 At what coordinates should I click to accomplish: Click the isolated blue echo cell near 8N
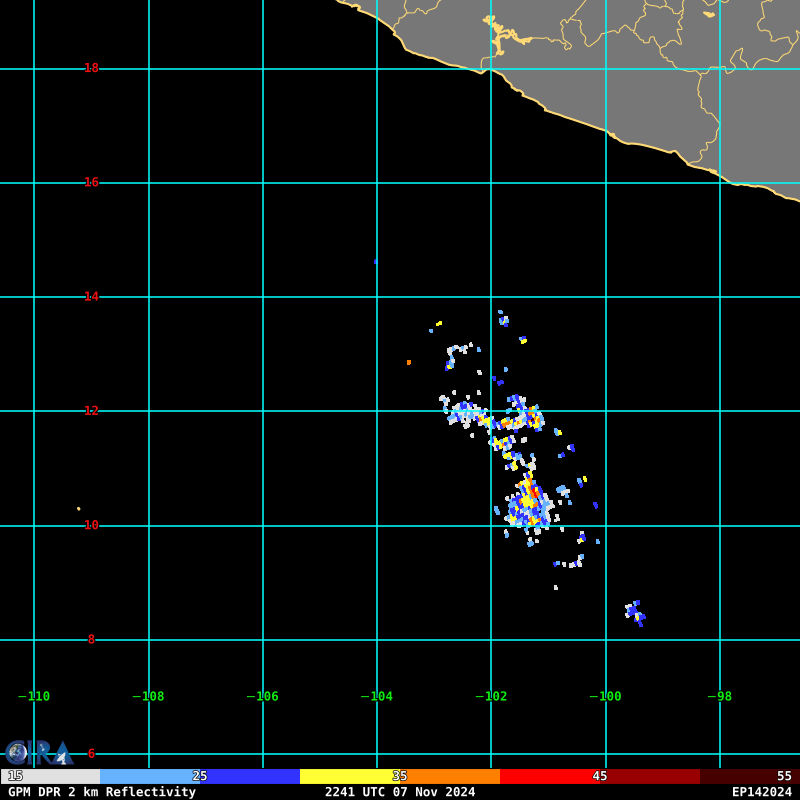click(635, 612)
